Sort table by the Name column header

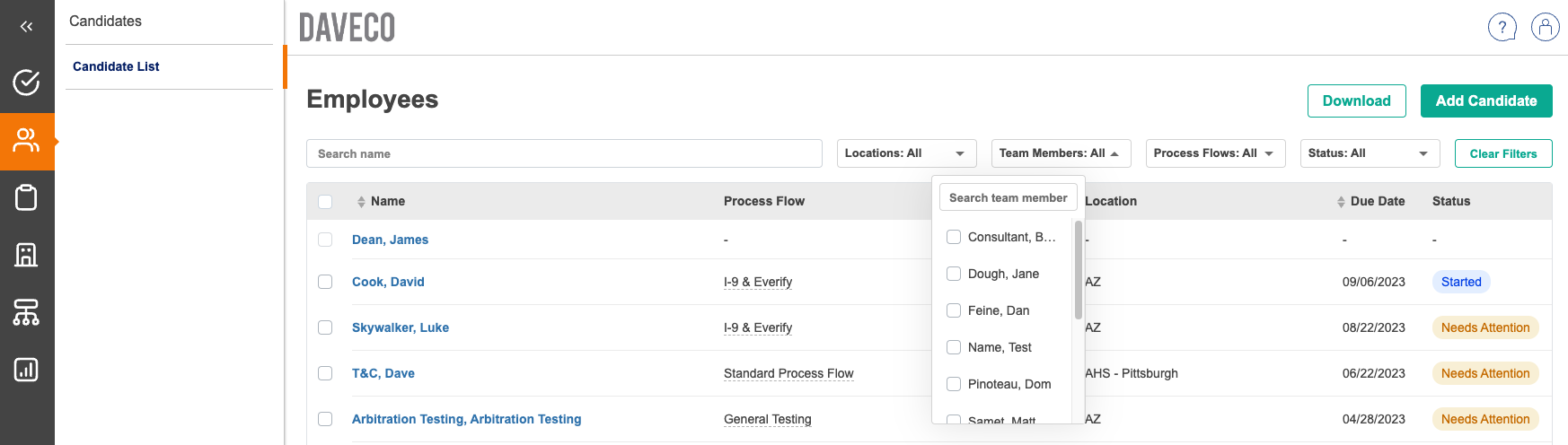(387, 201)
